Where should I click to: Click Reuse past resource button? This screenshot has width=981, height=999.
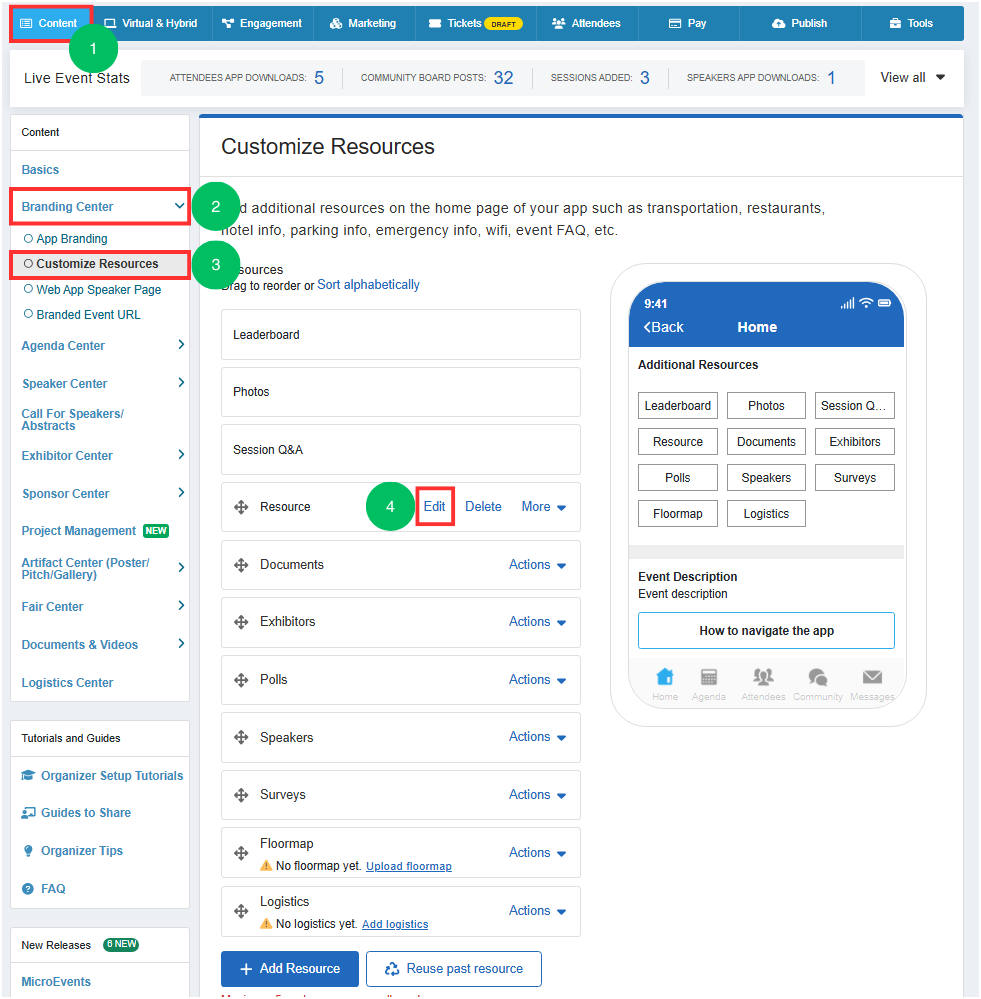(454, 969)
